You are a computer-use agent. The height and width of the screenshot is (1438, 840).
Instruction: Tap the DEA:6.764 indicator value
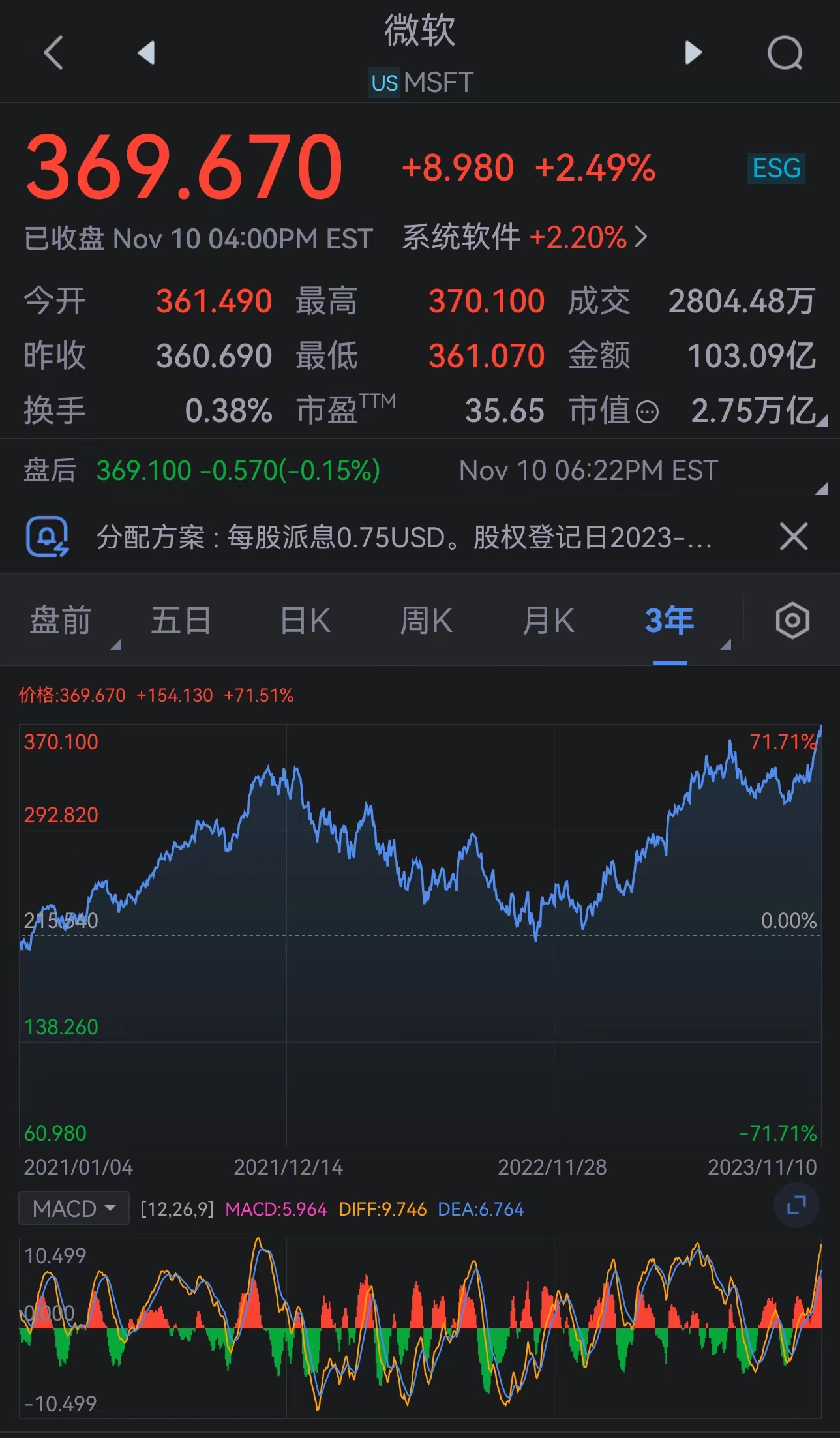[481, 1209]
